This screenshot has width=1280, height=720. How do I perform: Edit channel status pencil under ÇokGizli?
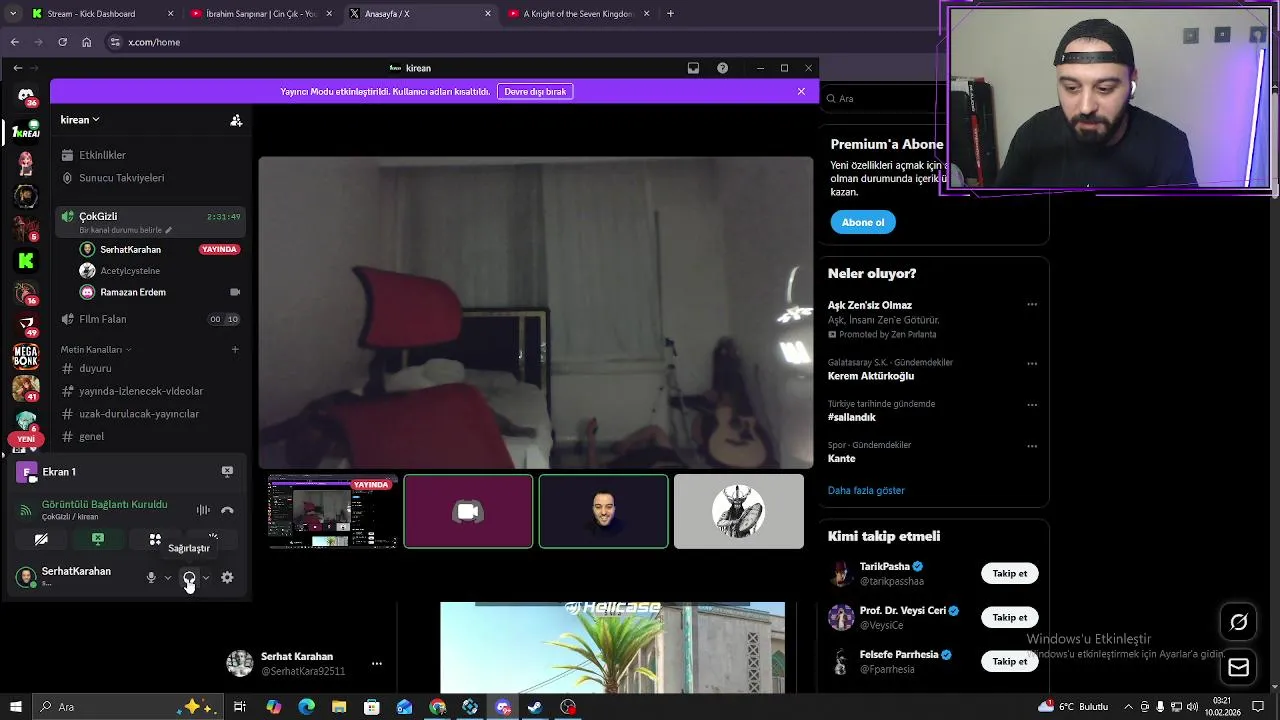tap(168, 230)
